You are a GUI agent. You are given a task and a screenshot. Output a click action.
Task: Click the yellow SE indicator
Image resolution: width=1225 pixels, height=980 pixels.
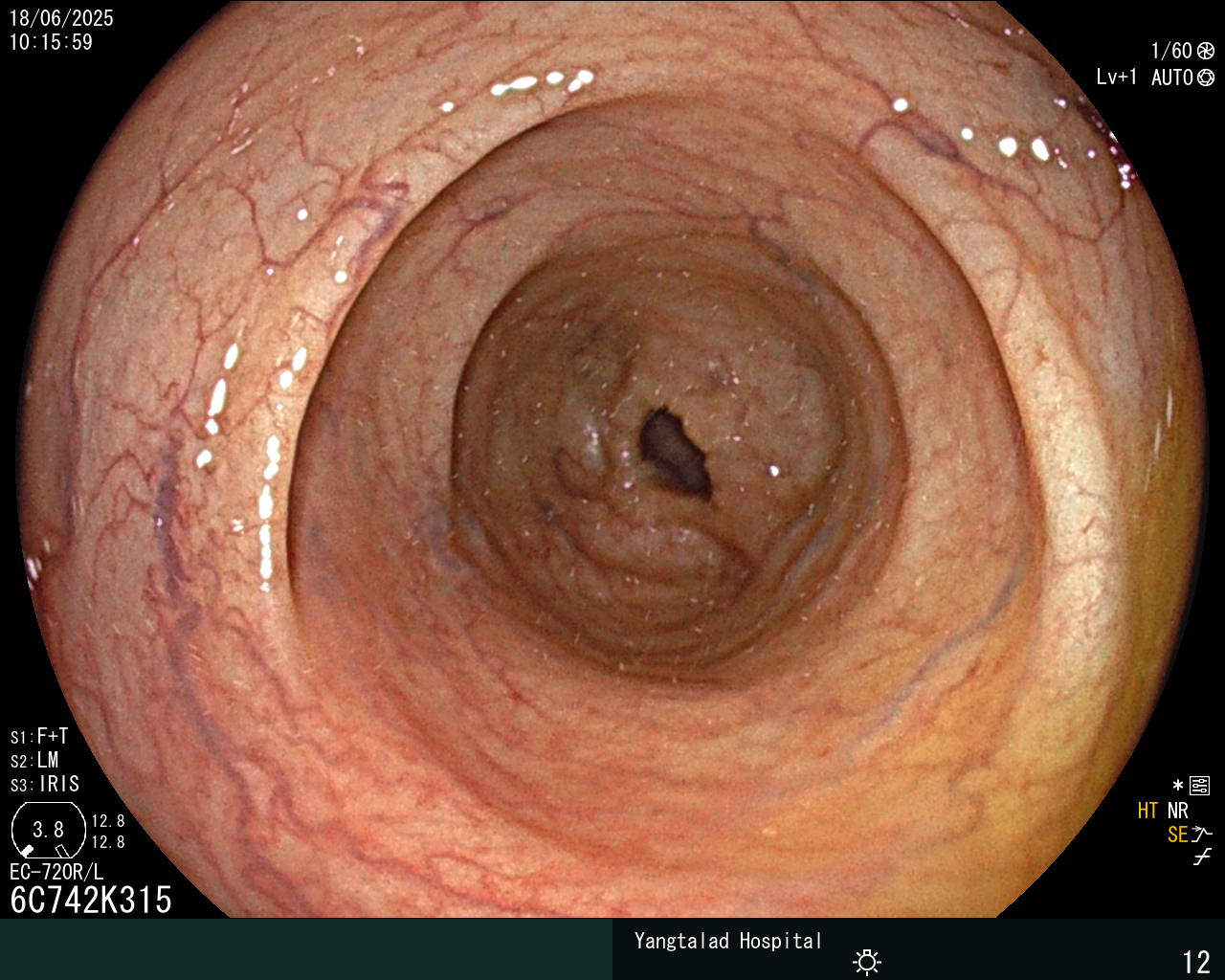1177,835
